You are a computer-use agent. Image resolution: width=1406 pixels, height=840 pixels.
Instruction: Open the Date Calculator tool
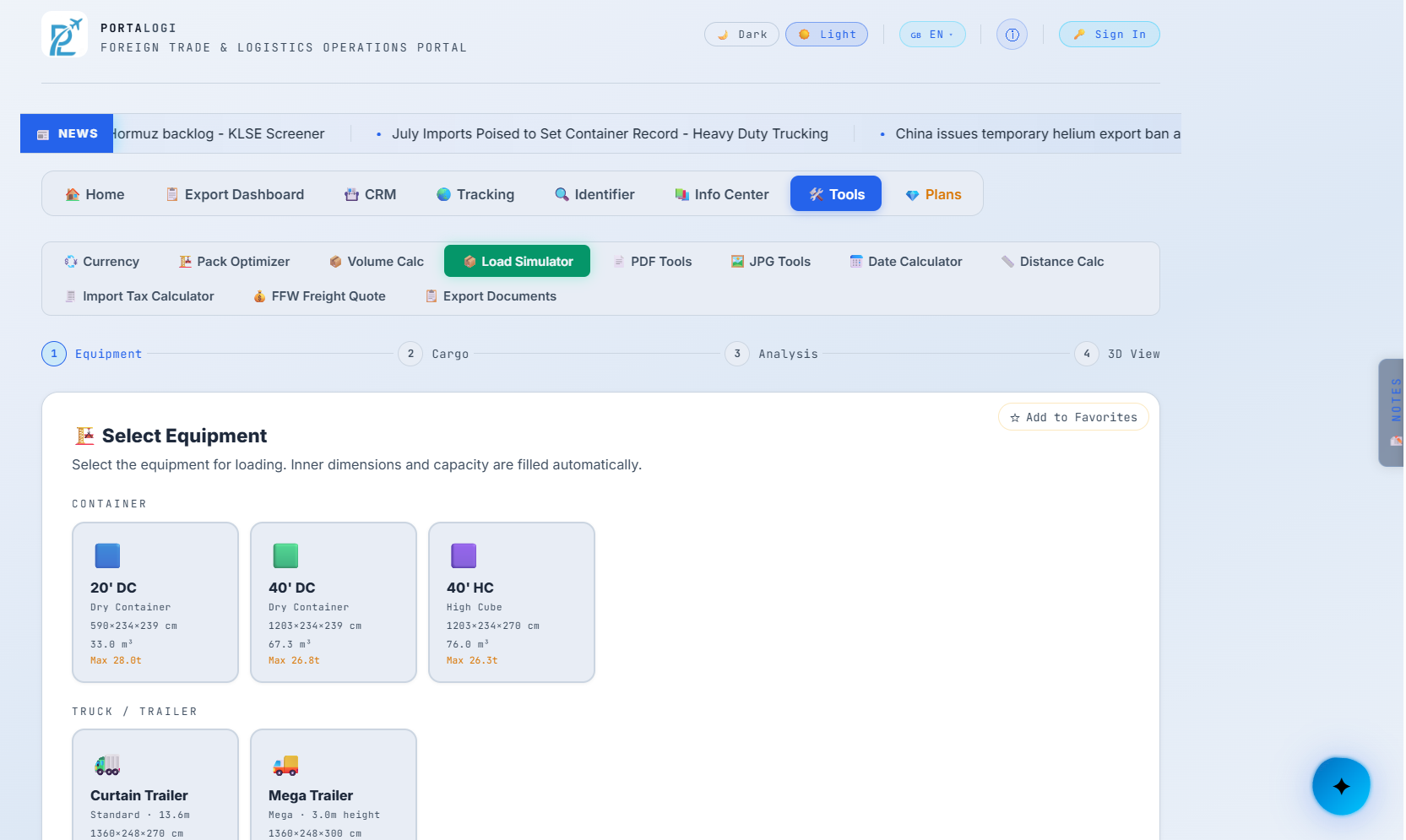point(906,262)
